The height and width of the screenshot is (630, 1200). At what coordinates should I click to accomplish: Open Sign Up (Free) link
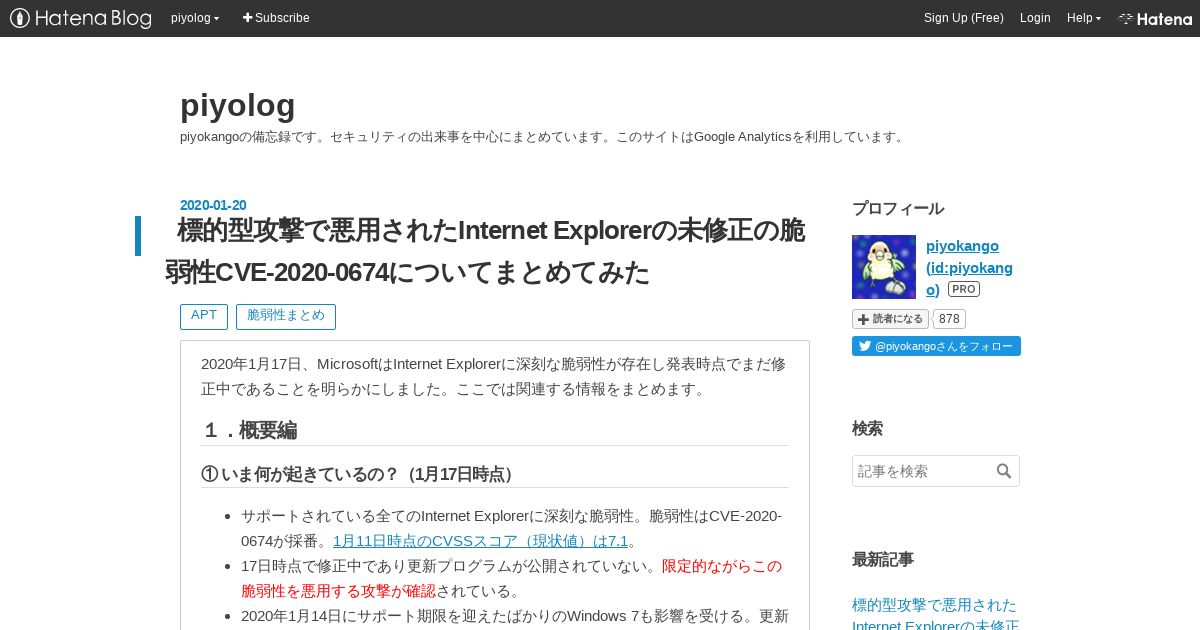coord(964,18)
